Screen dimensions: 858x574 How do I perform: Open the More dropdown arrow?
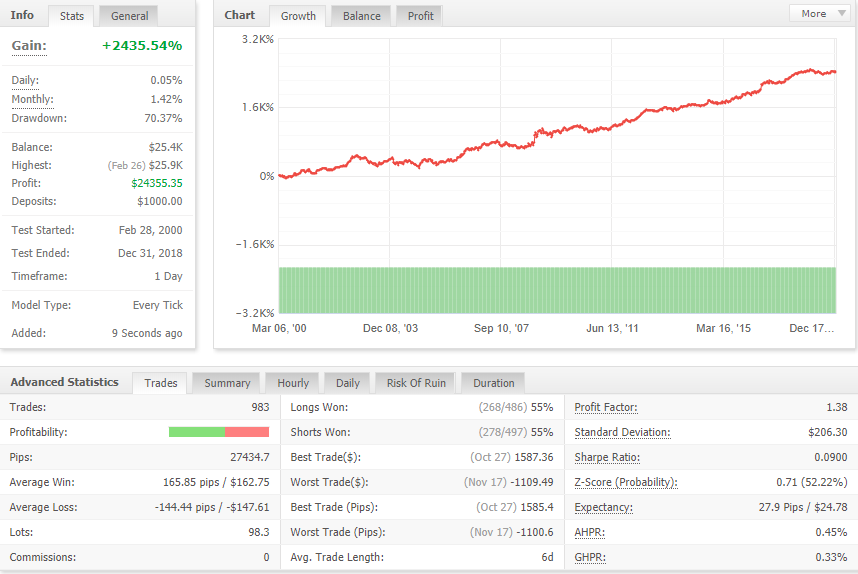pos(842,14)
